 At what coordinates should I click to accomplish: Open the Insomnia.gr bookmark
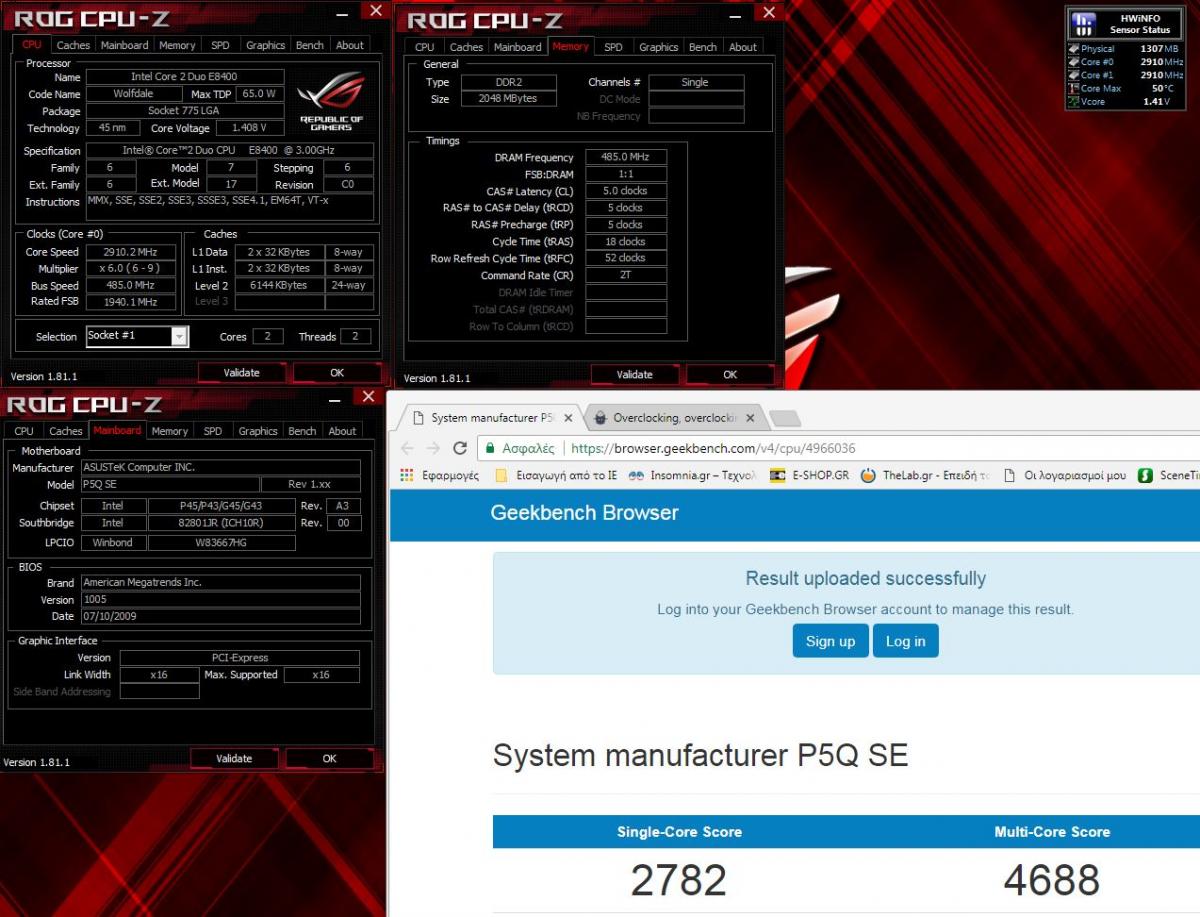click(693, 476)
